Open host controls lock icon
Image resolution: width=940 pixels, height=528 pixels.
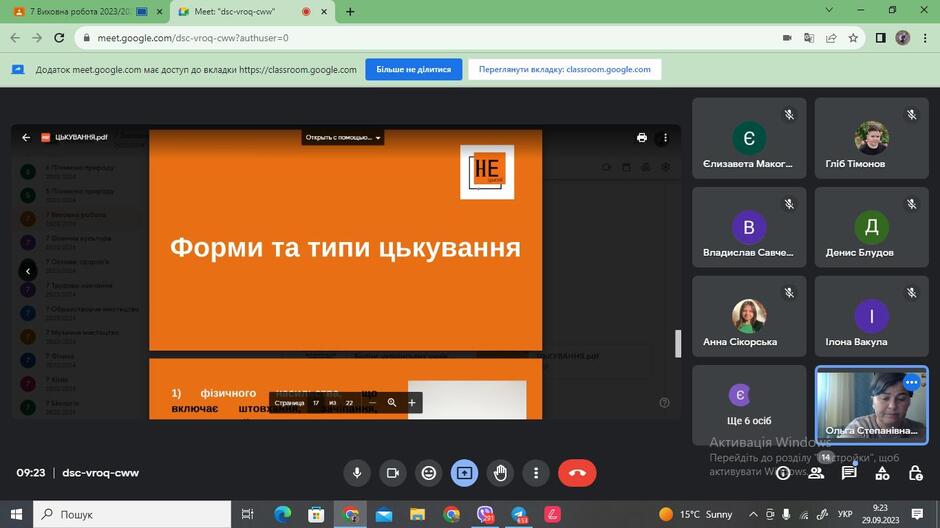pyautogui.click(x=915, y=473)
